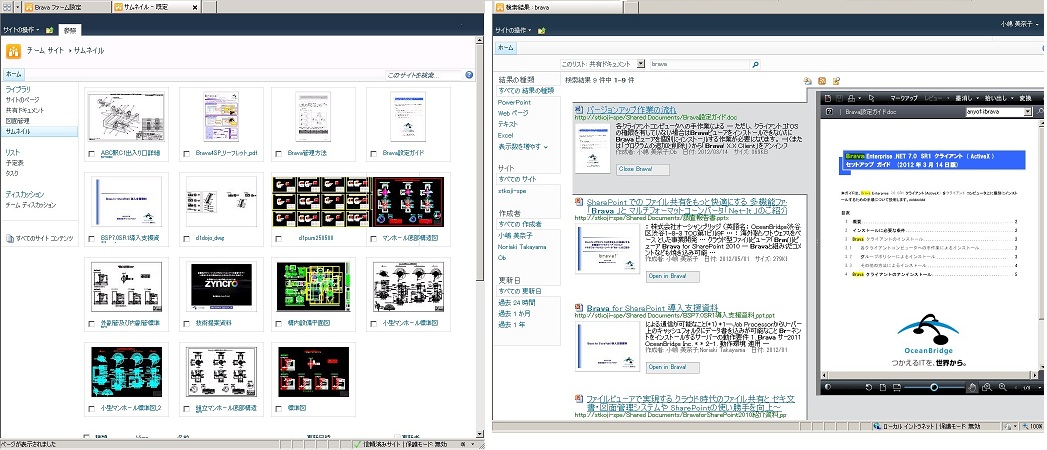Viewport: 1047px width, 450px height.
Task: Click the contrast toggle icon in Brava viewer
Action: click(828, 387)
